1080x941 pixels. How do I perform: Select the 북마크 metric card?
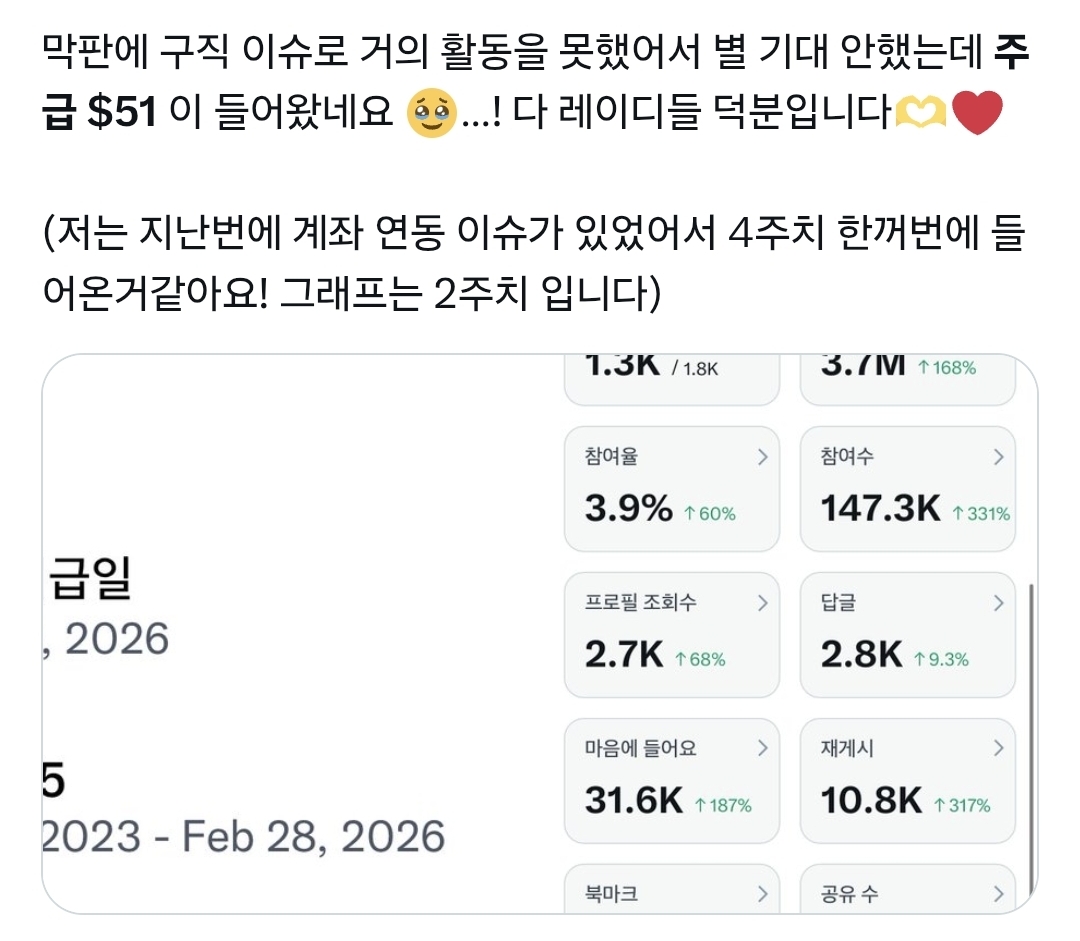[671, 892]
